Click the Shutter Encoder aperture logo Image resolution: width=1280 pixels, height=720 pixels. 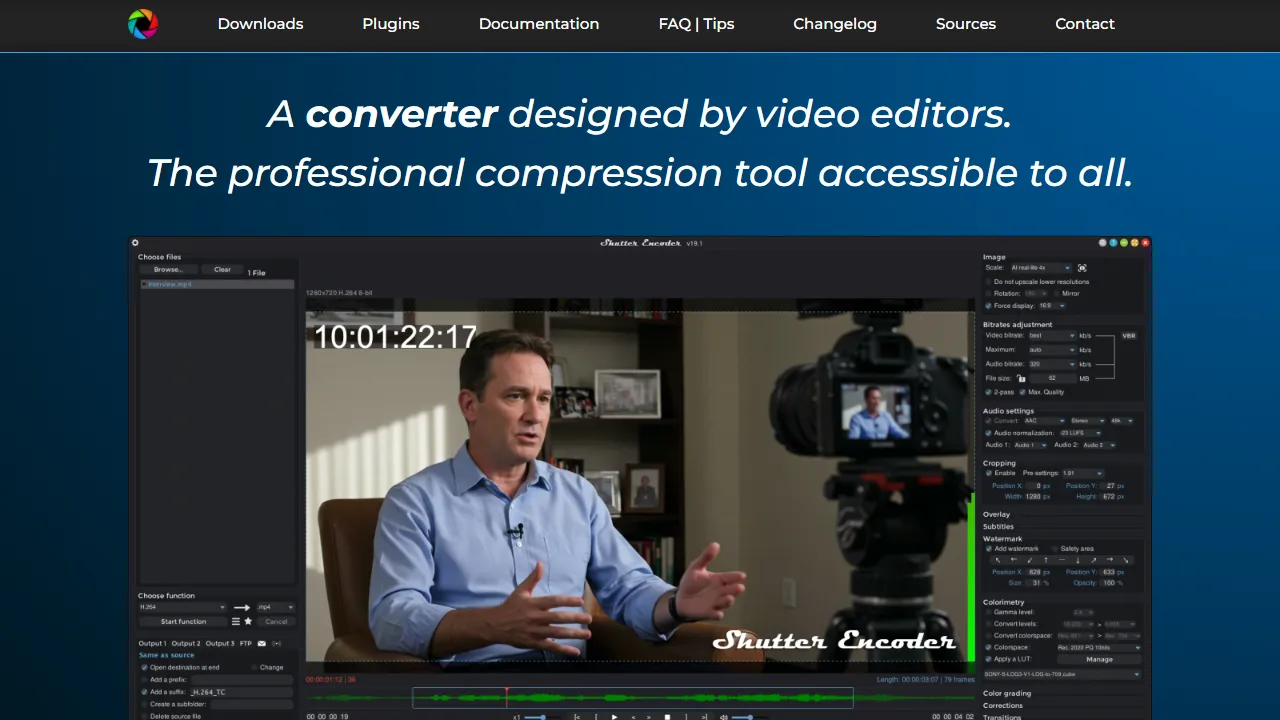click(143, 24)
